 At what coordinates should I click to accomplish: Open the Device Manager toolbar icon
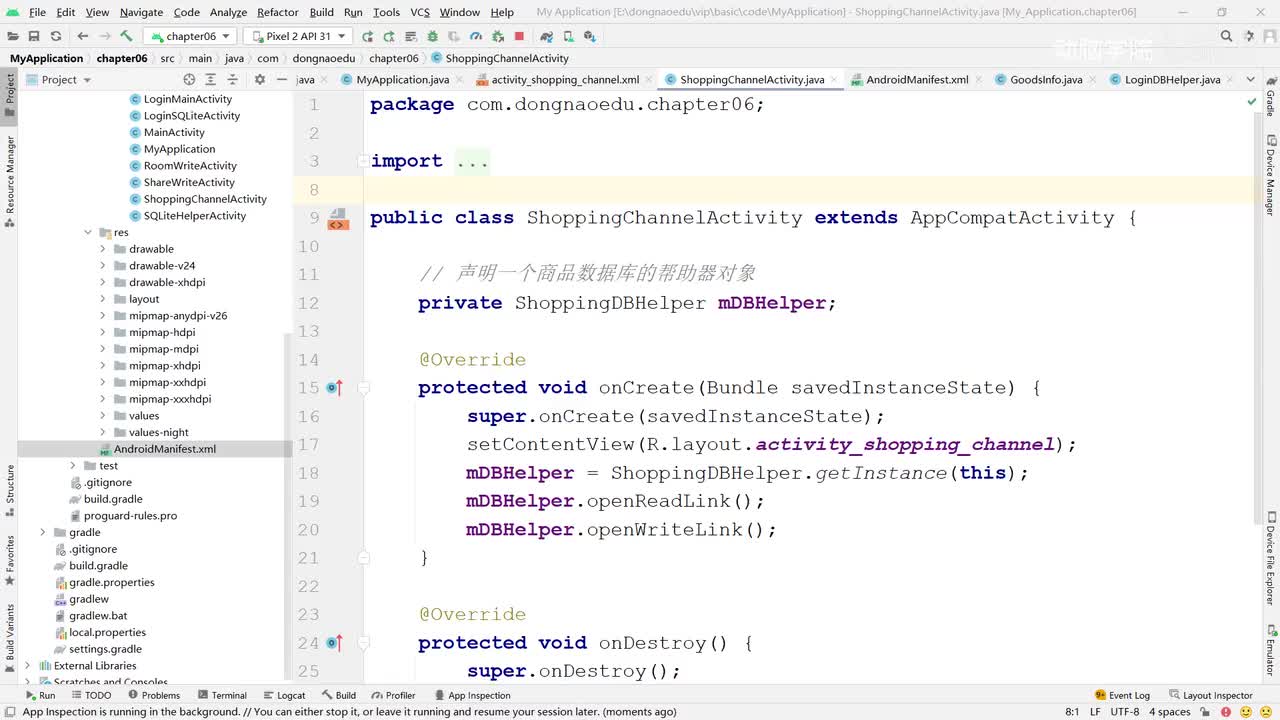(569, 36)
